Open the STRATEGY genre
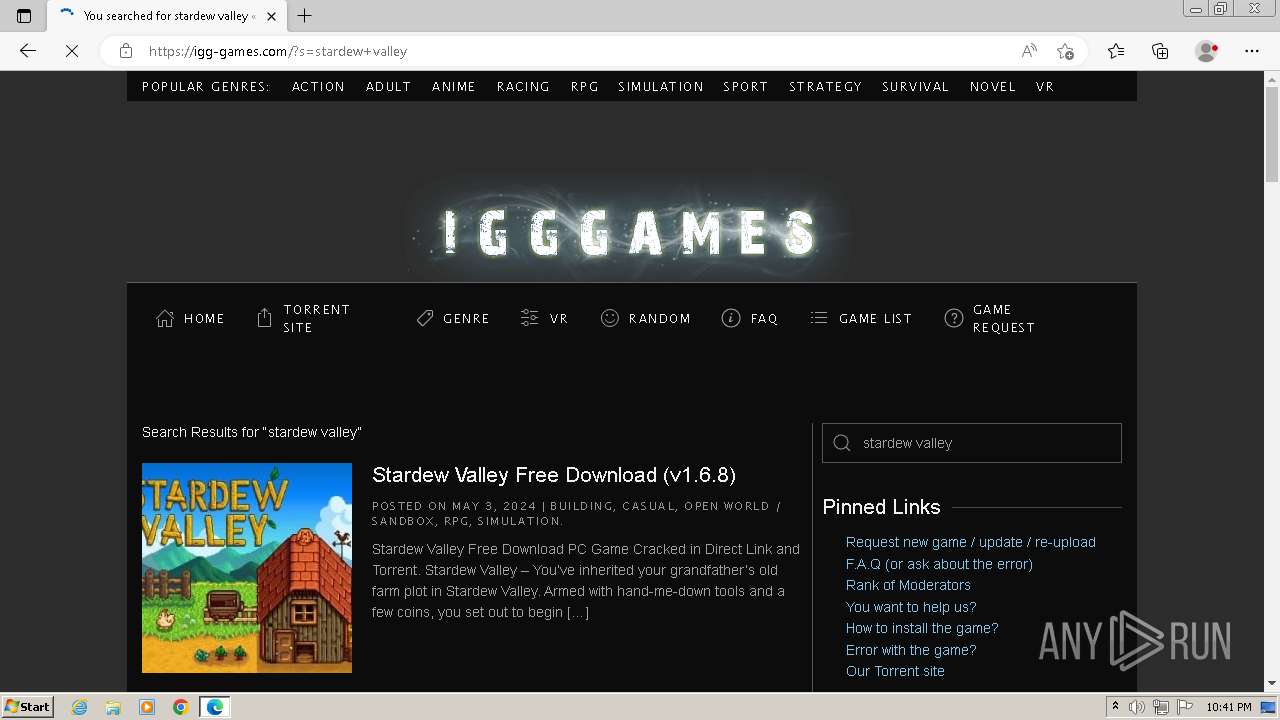Viewport: 1280px width, 720px height. [825, 86]
